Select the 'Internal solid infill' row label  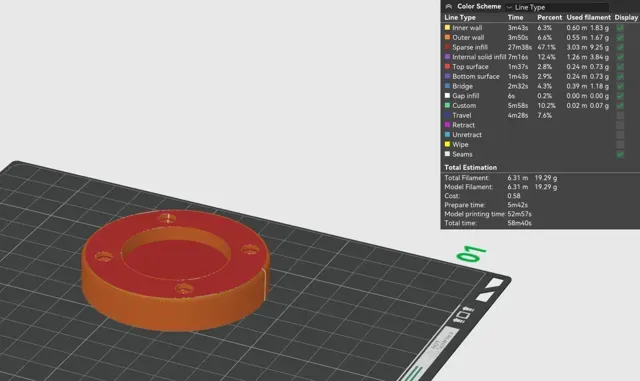[479, 57]
